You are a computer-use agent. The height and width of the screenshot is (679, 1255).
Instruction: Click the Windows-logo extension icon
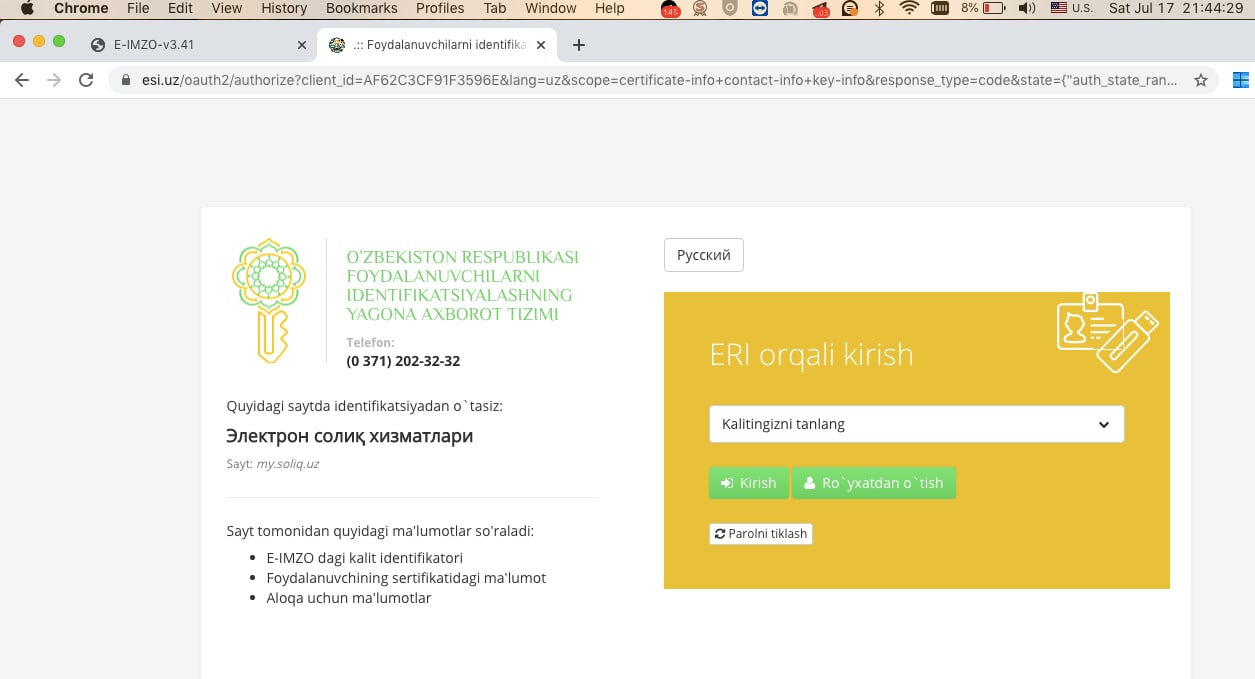[1241, 81]
